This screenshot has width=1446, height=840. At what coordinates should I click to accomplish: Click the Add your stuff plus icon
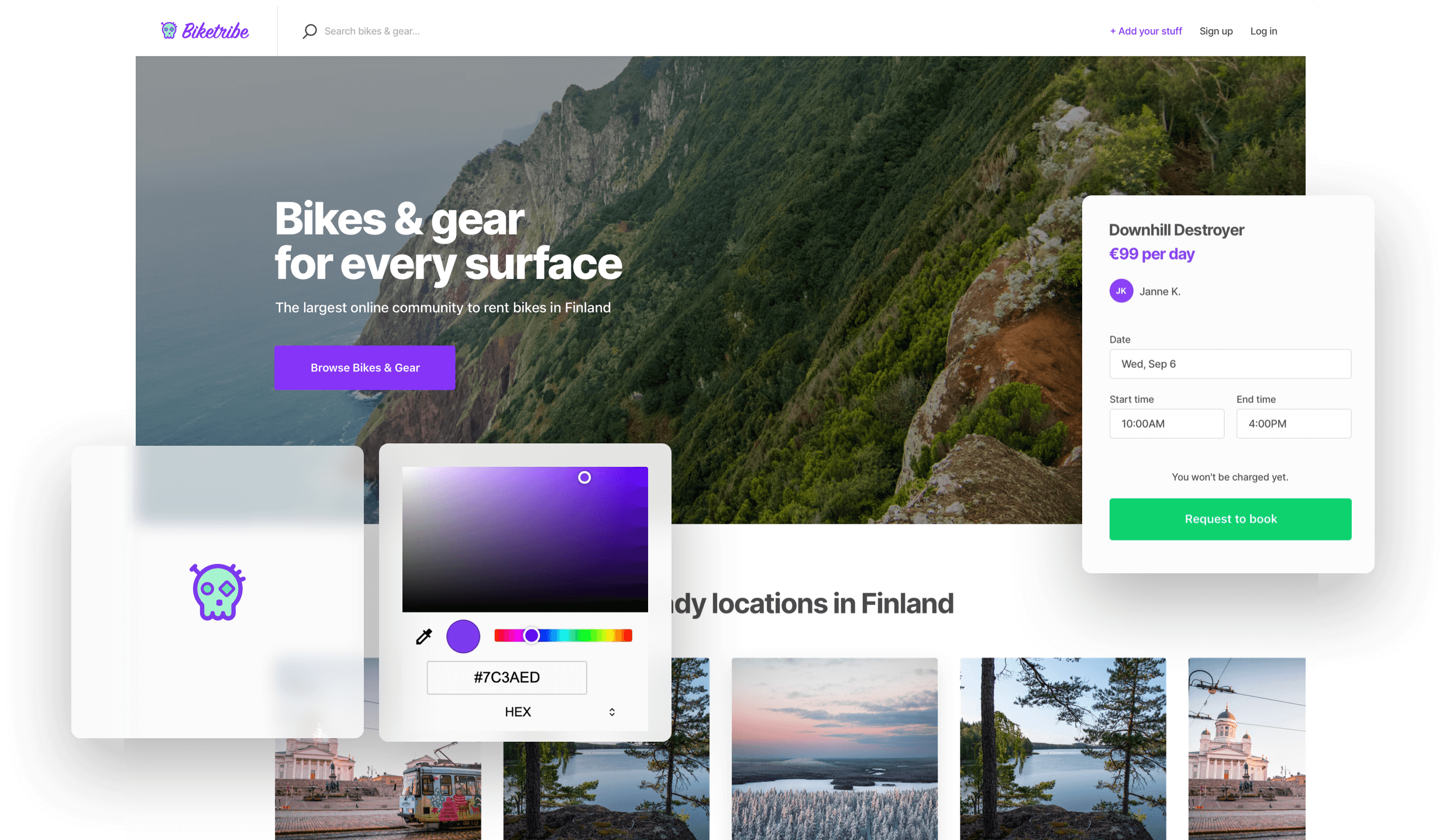(1113, 31)
